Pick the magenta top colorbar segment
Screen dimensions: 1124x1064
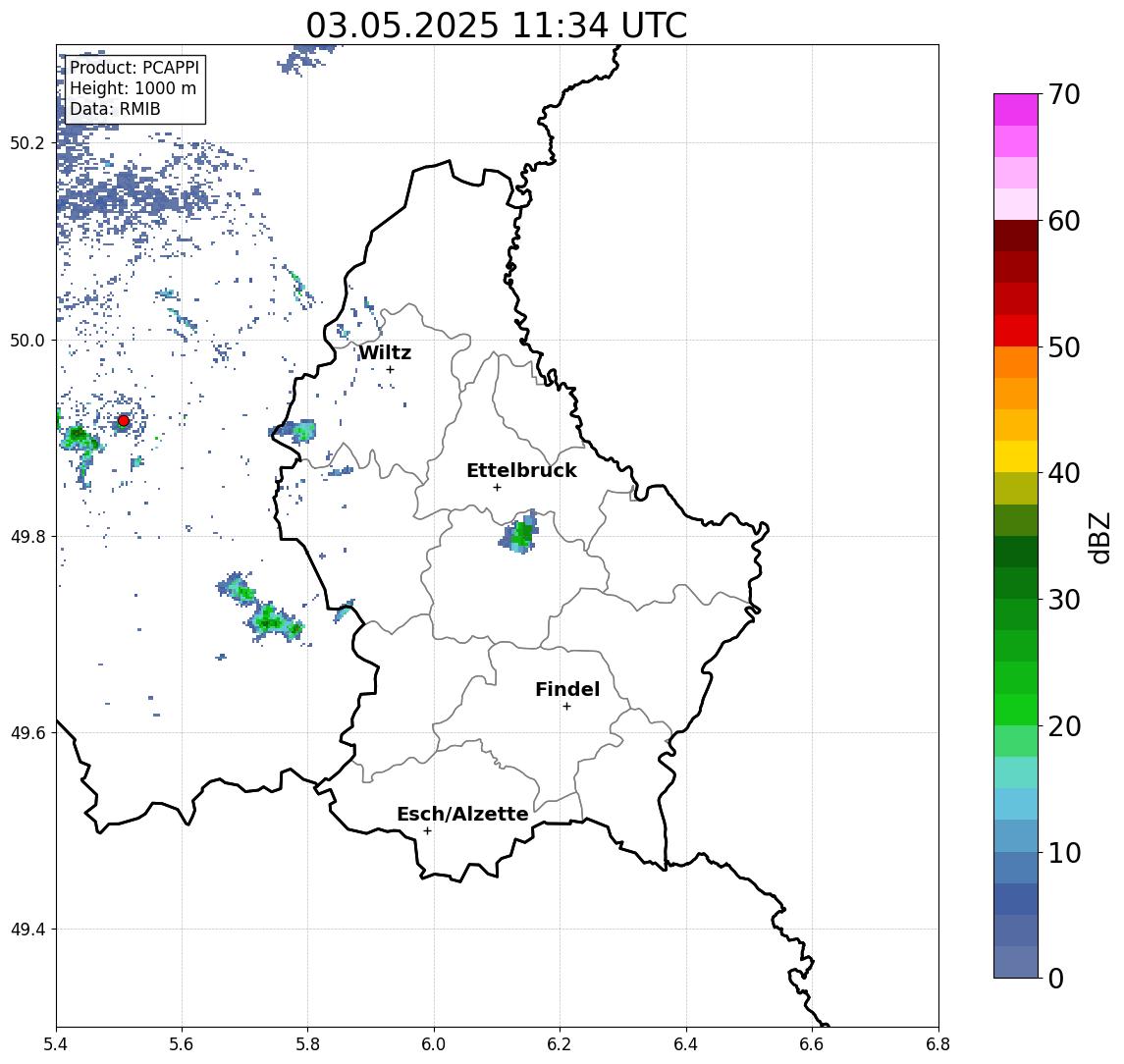click(1016, 110)
